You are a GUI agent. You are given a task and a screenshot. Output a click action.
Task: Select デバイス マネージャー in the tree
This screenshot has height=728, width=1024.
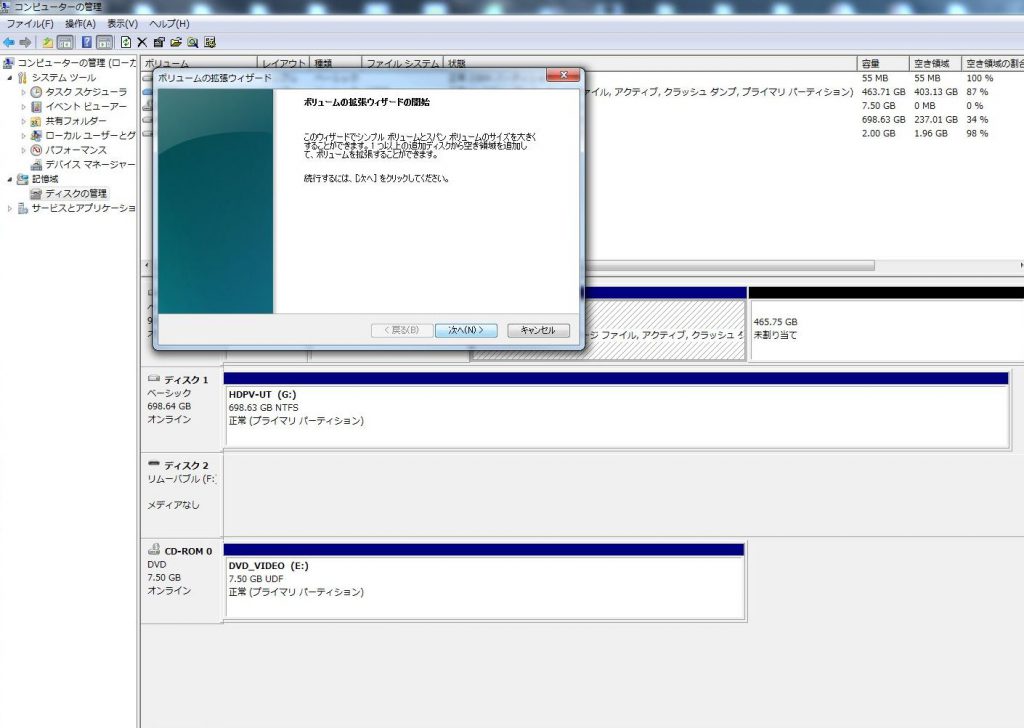tap(89, 164)
